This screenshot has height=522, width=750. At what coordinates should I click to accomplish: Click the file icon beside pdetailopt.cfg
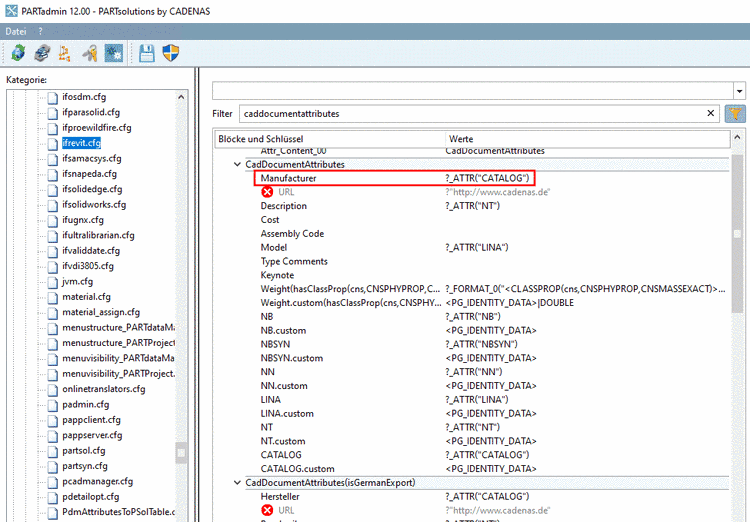[x=53, y=497]
